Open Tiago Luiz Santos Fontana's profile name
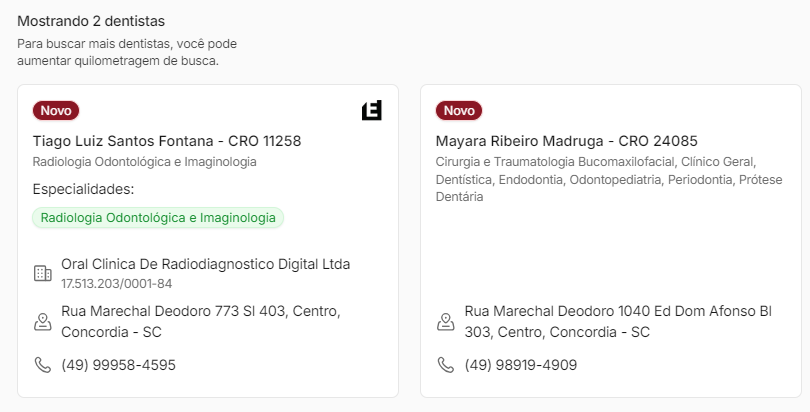The height and width of the screenshot is (412, 810). [x=167, y=141]
